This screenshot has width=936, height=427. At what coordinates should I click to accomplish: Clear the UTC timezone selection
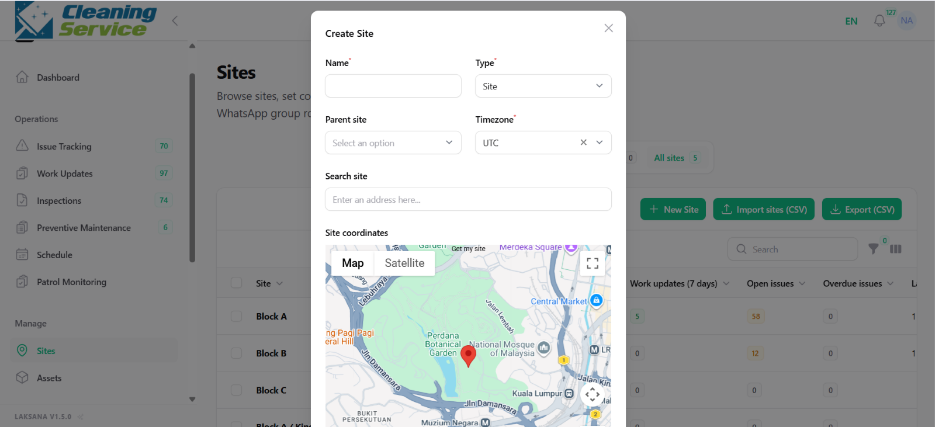point(584,143)
